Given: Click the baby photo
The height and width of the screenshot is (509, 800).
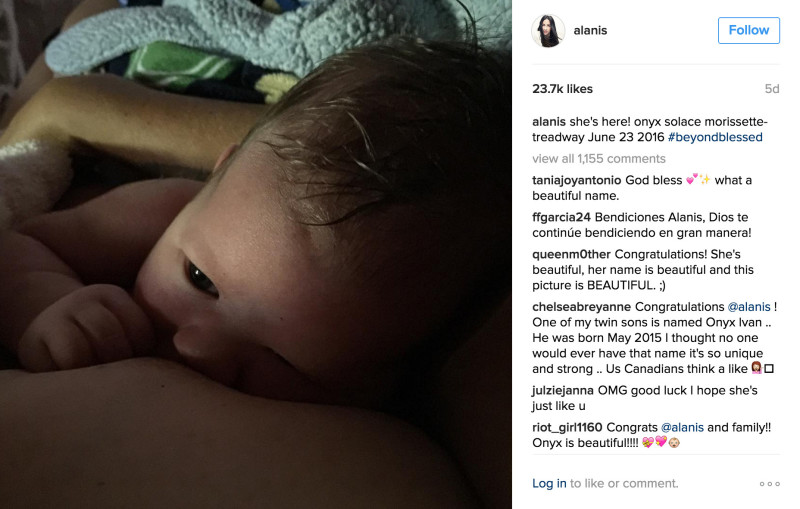Looking at the screenshot, I should pyautogui.click(x=256, y=254).
